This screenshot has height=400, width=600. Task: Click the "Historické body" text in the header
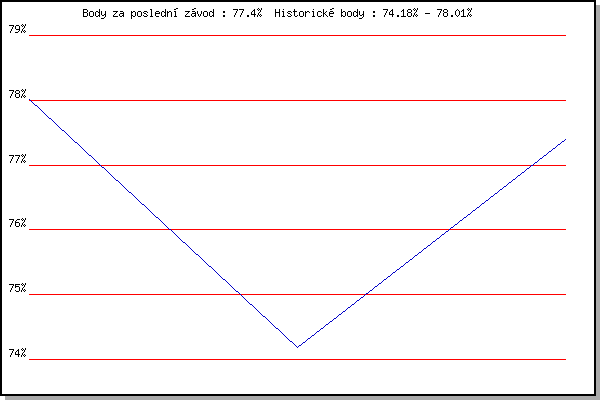(319, 13)
